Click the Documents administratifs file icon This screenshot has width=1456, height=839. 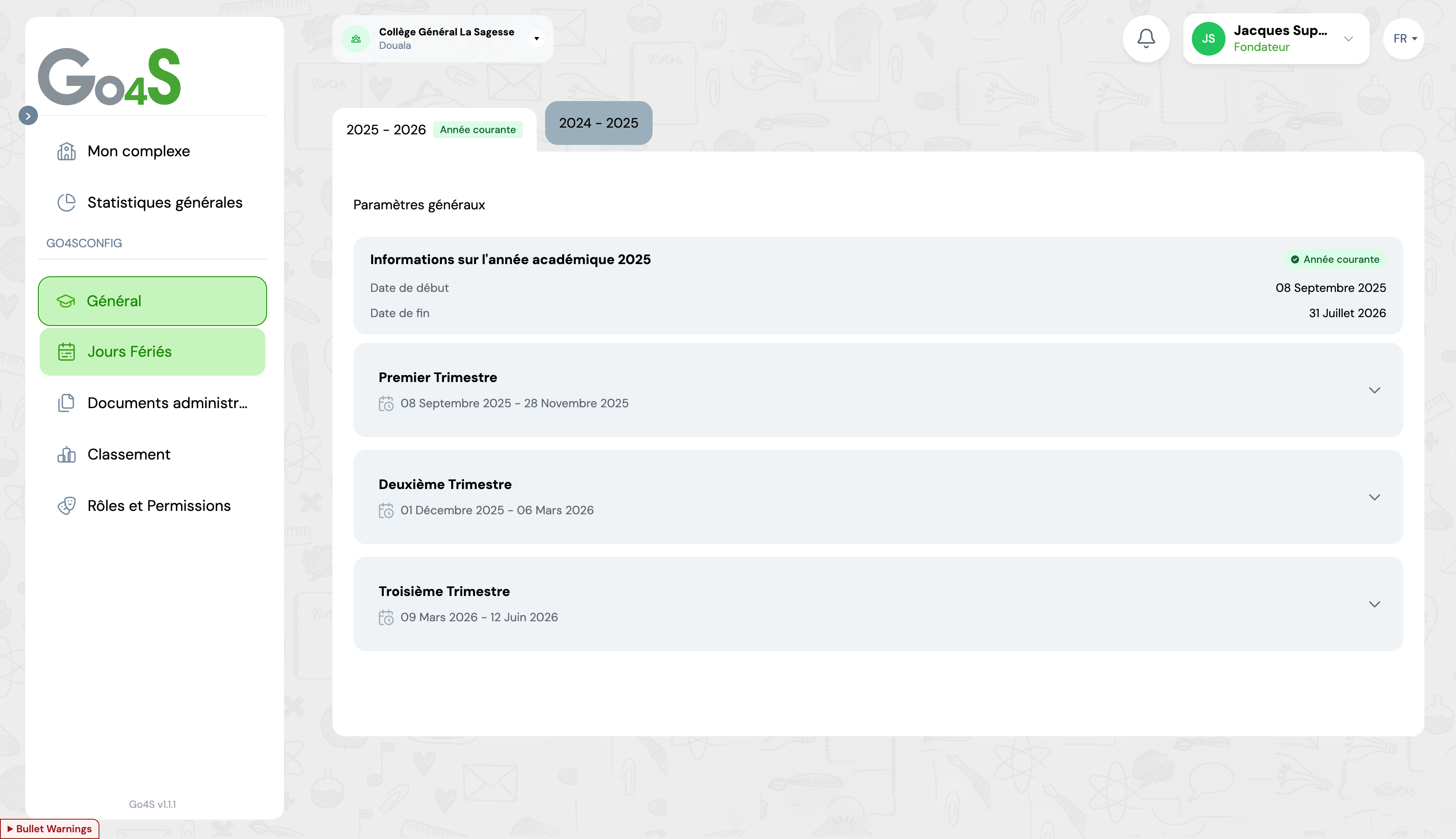[x=66, y=403]
